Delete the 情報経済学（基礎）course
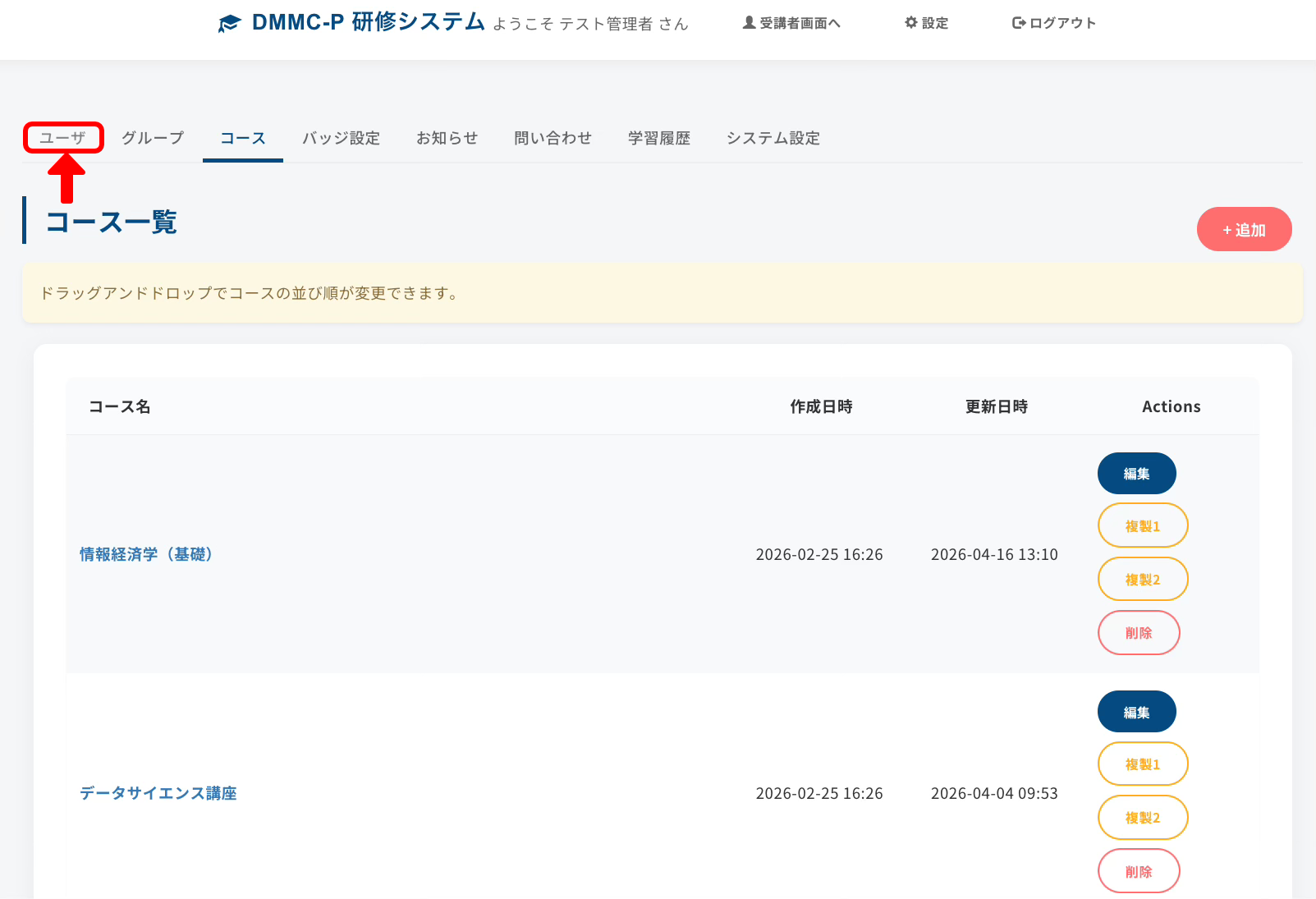The image size is (1316, 899). (x=1138, y=633)
